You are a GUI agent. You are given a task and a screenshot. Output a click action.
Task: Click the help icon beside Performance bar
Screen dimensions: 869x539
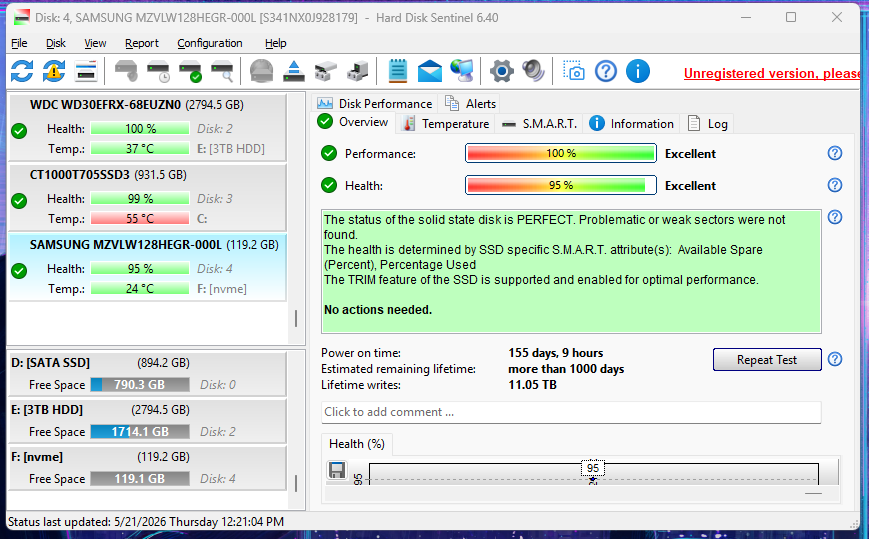835,153
